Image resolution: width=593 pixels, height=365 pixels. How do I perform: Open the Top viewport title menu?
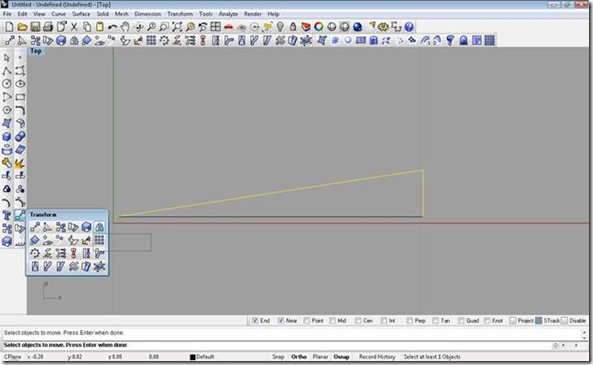click(x=36, y=51)
